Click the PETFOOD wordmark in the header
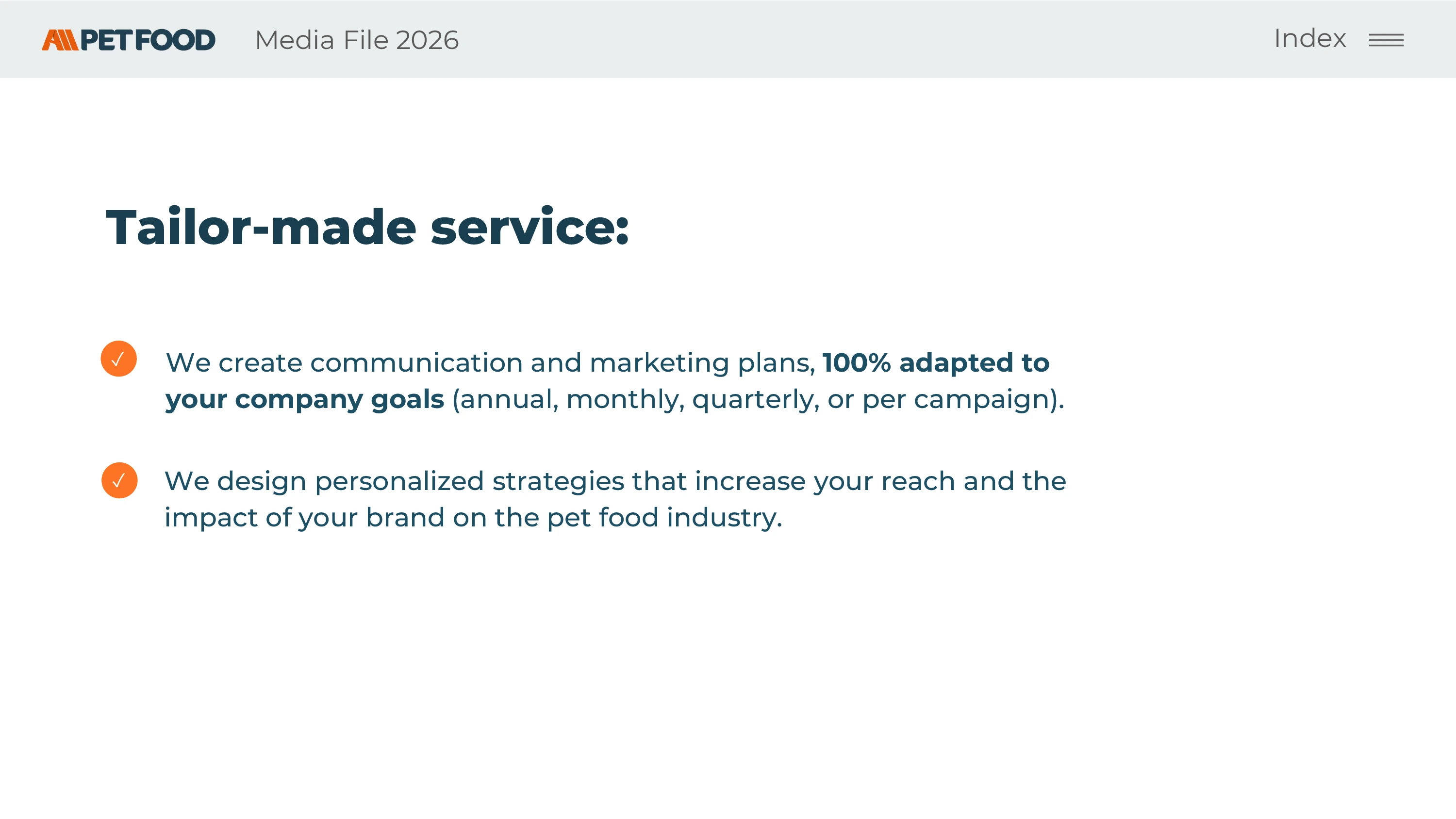1456x819 pixels. click(148, 40)
